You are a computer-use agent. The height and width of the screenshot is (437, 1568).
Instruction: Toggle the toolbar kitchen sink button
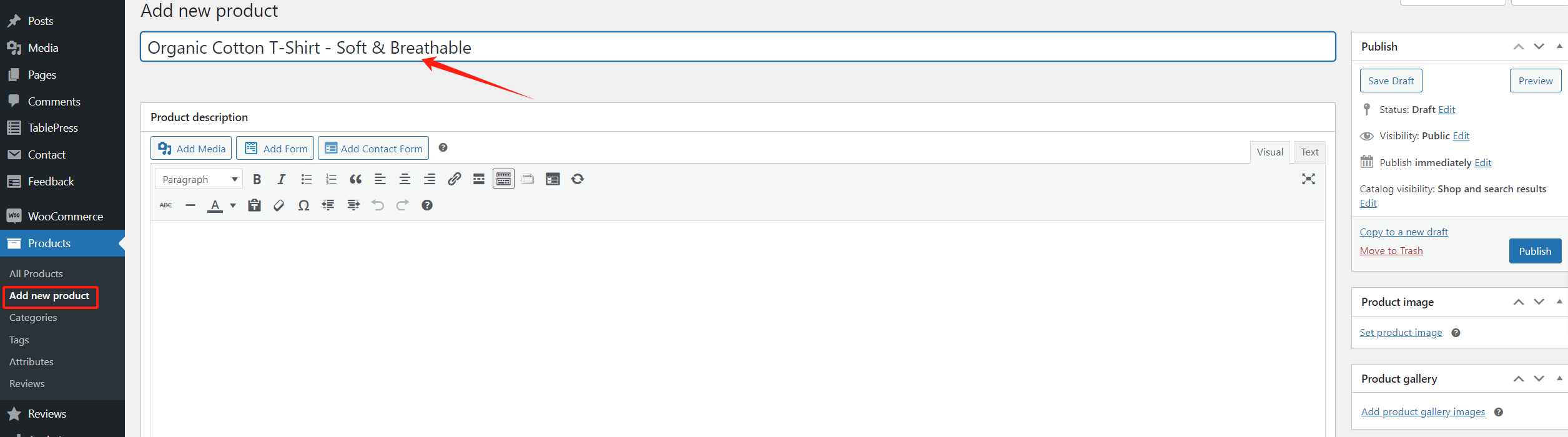pyautogui.click(x=503, y=180)
